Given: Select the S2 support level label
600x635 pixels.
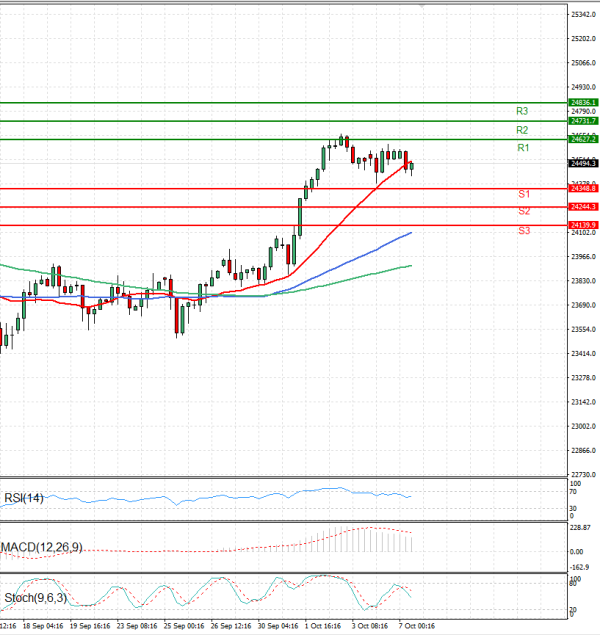Looking at the screenshot, I should (x=523, y=211).
